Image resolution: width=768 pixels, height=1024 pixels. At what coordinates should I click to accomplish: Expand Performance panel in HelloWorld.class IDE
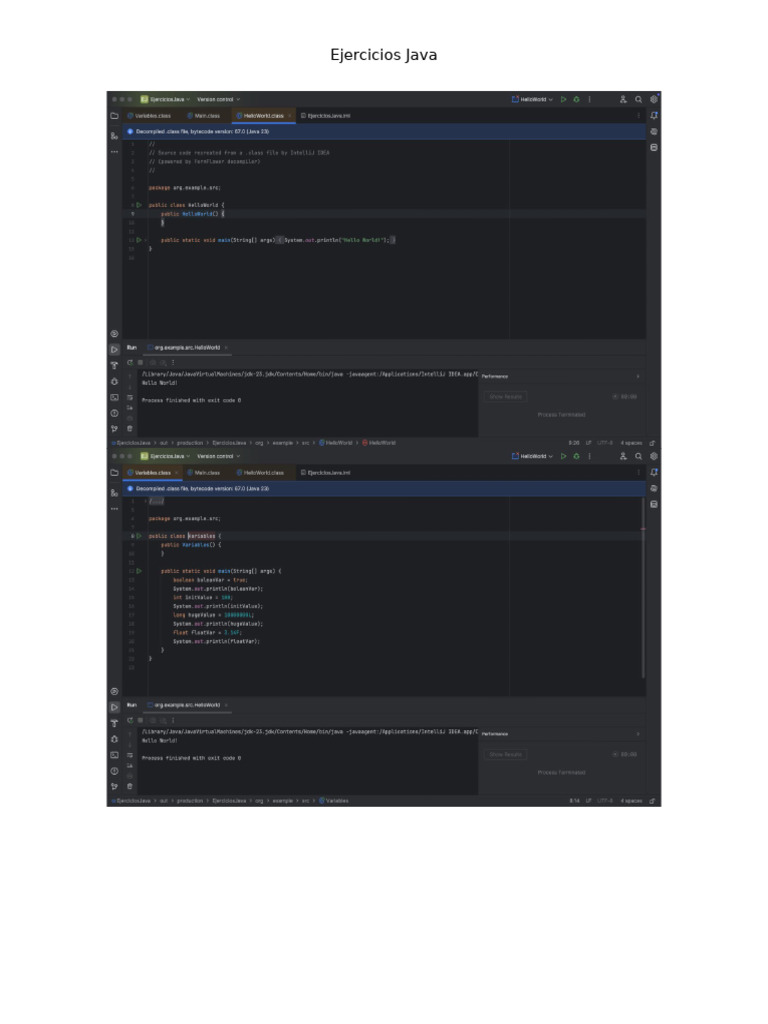tap(638, 376)
